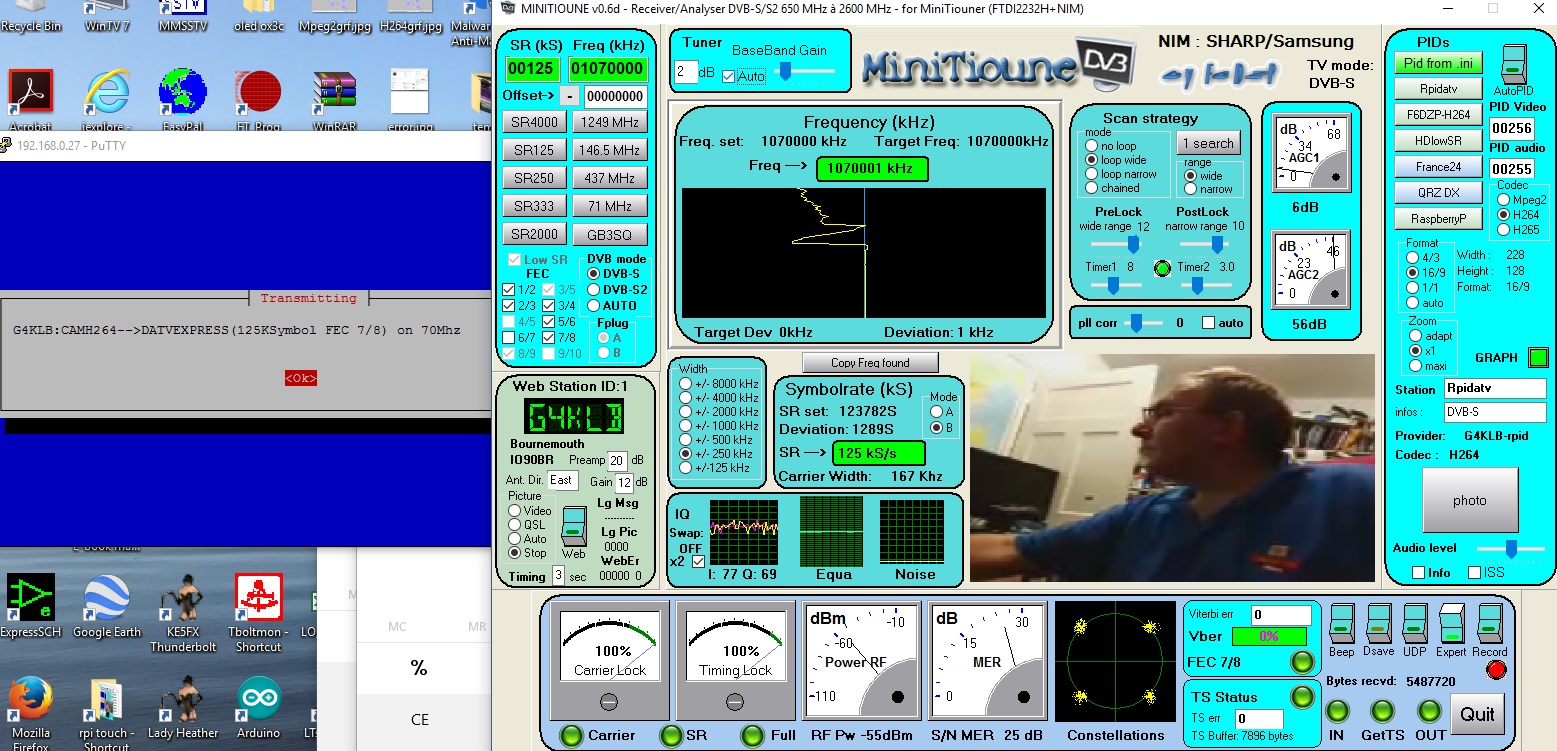Screen dimensions: 1557x751
Task: Select +/- 500 kHz width option
Action: (x=686, y=439)
